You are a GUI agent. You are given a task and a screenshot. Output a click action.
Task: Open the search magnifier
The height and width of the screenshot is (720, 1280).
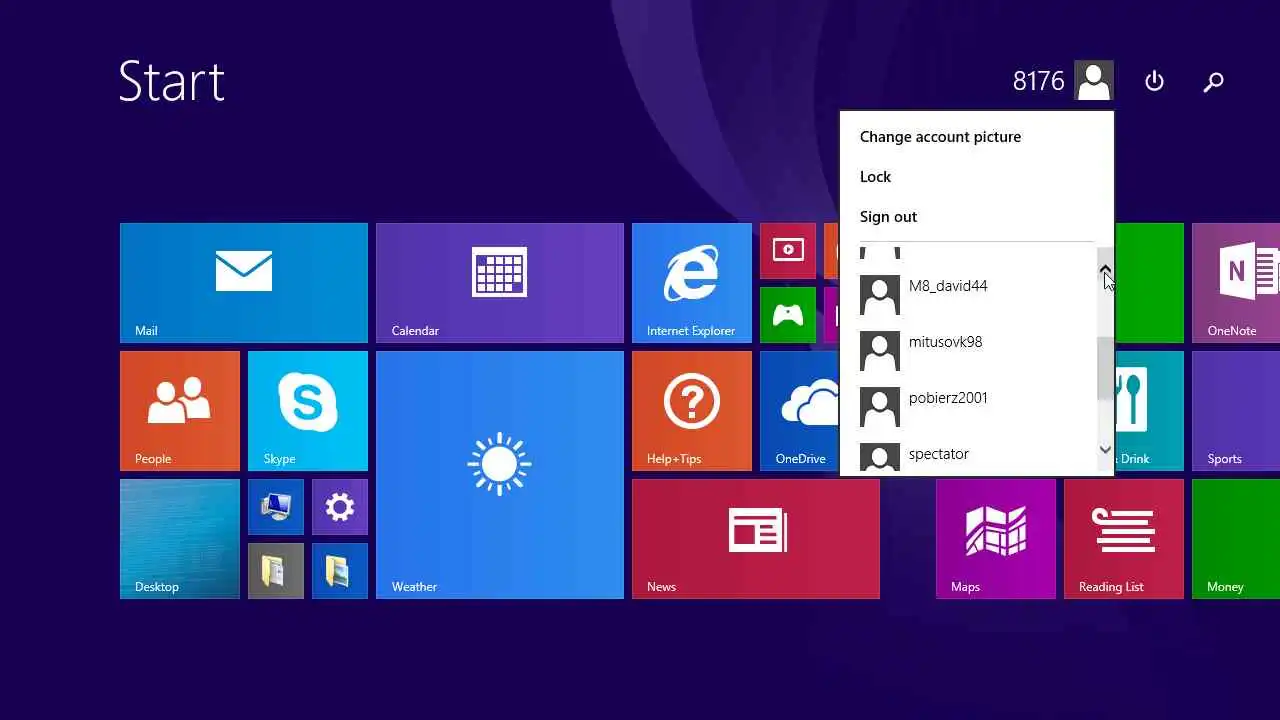pos(1213,82)
